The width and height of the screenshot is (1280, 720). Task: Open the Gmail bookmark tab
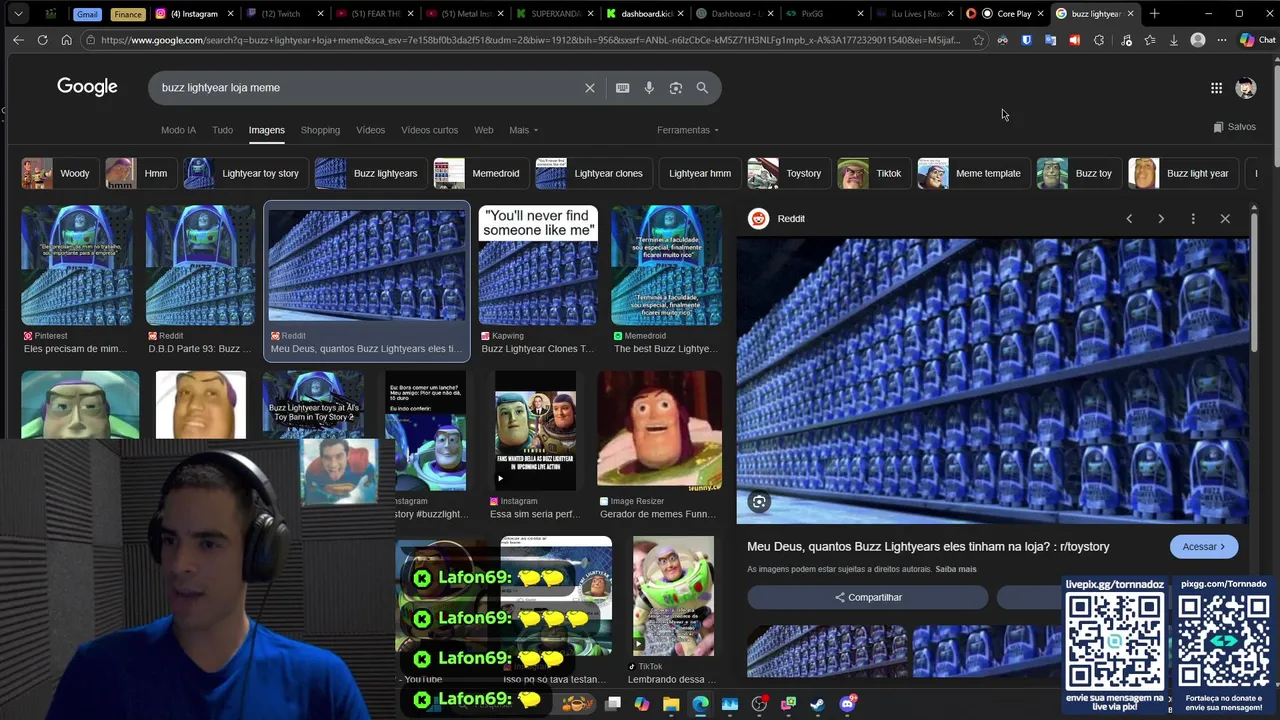(87, 14)
